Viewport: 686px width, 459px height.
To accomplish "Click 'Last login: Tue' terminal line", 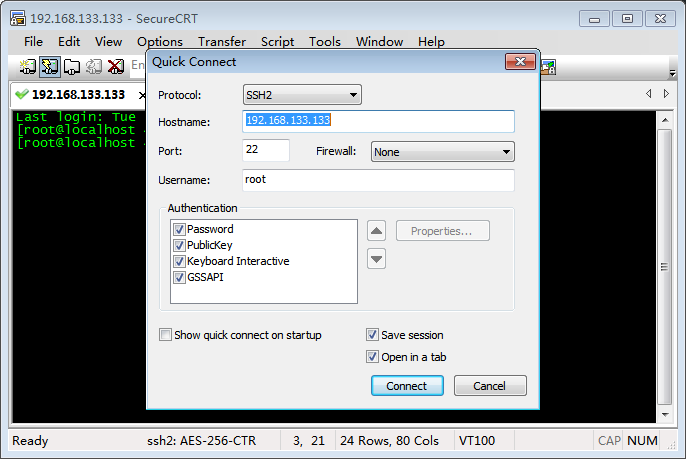I will [x=76, y=117].
